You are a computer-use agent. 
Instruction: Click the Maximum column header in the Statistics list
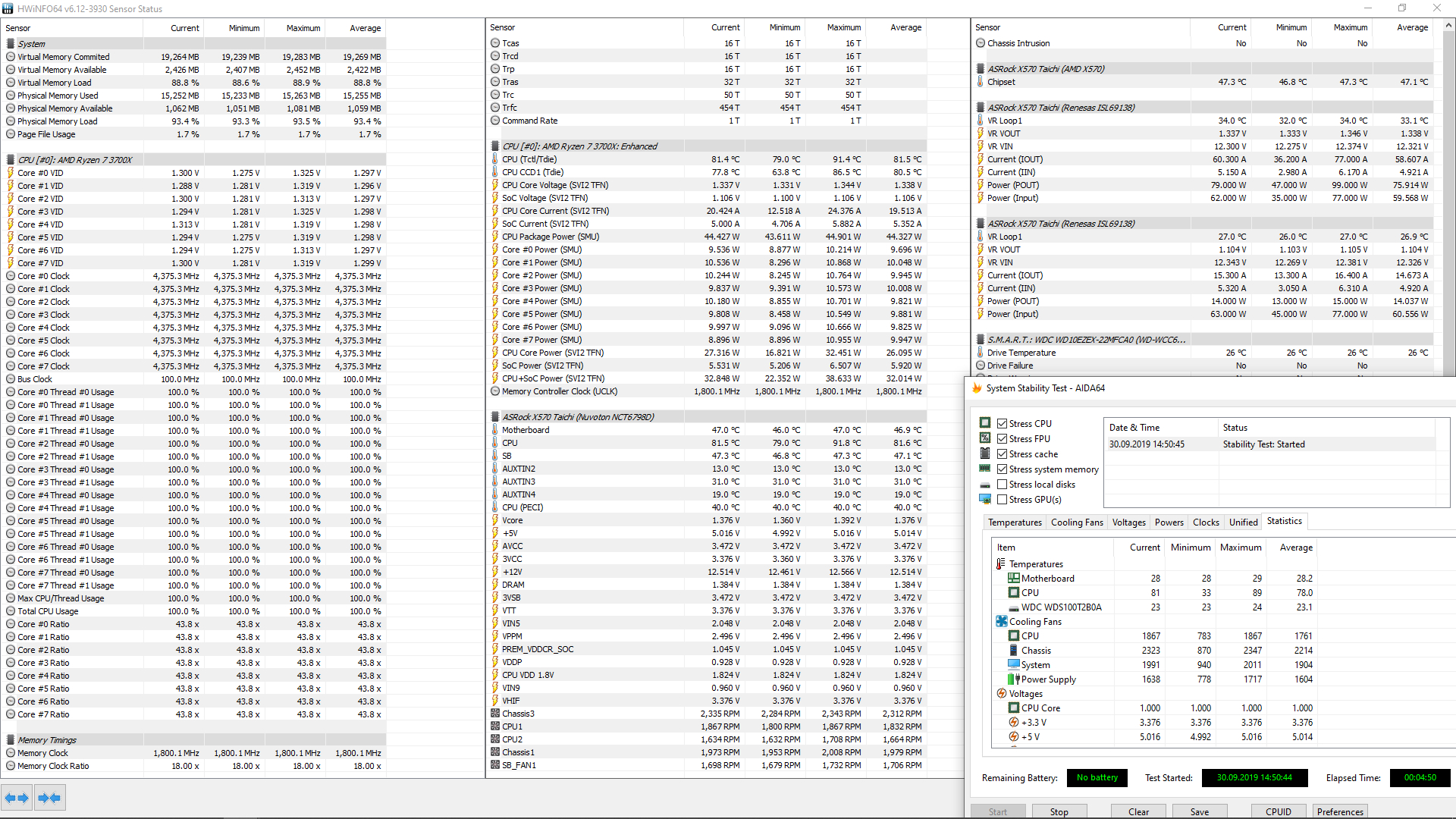1241,548
